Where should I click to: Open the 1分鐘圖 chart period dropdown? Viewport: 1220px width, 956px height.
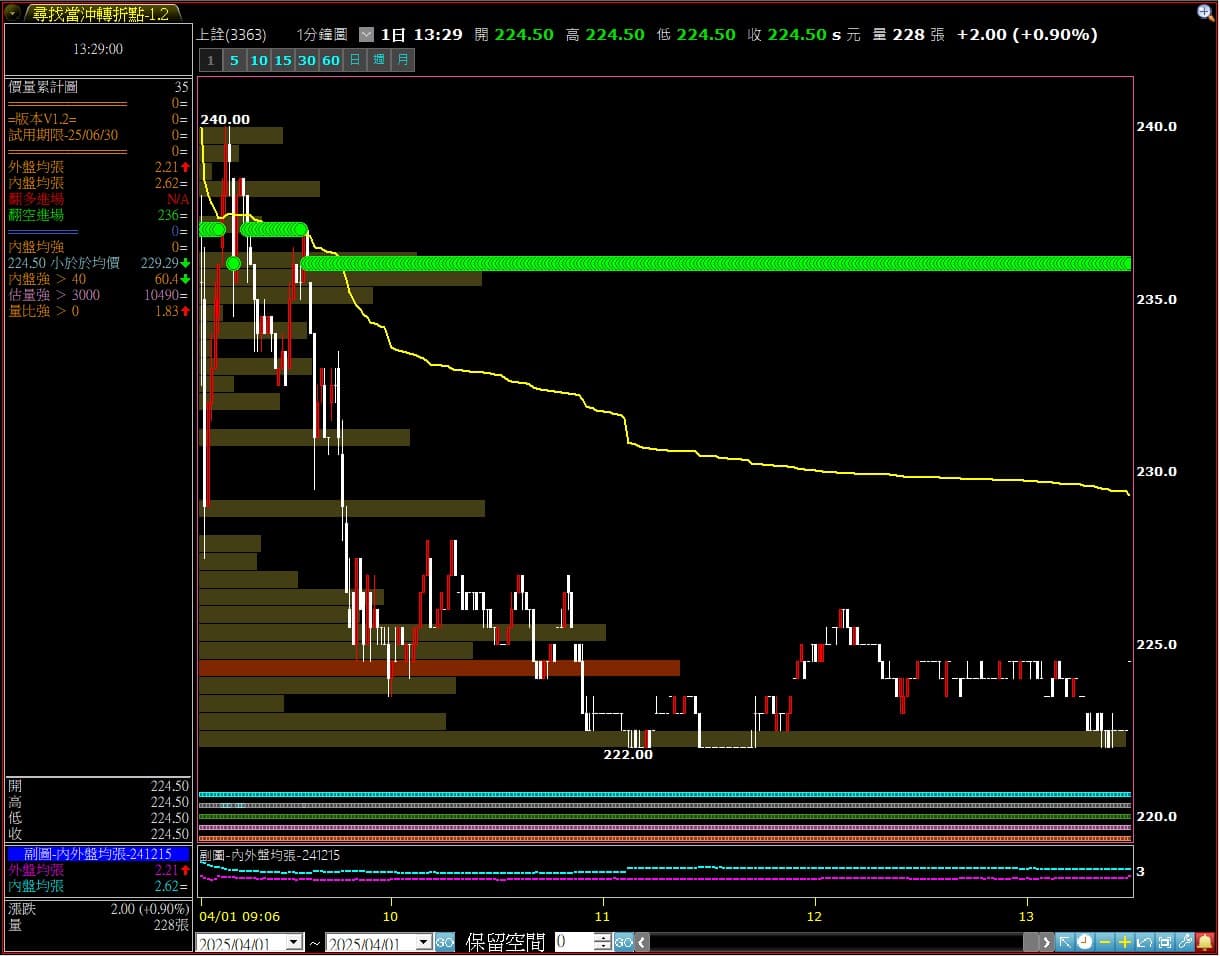[x=366, y=34]
